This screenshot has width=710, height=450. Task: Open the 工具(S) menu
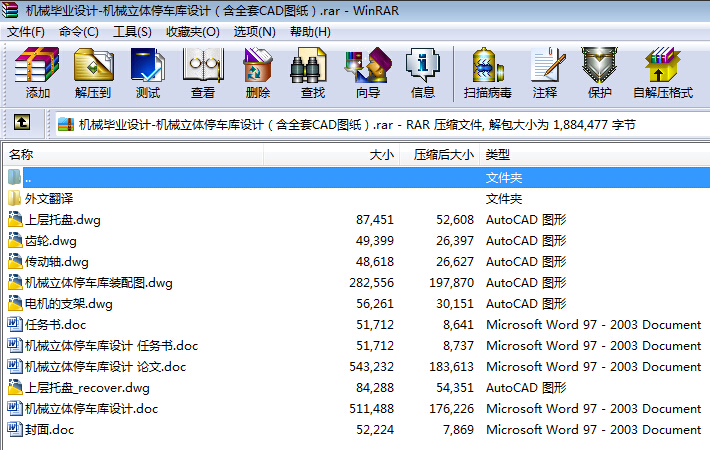coord(132,32)
